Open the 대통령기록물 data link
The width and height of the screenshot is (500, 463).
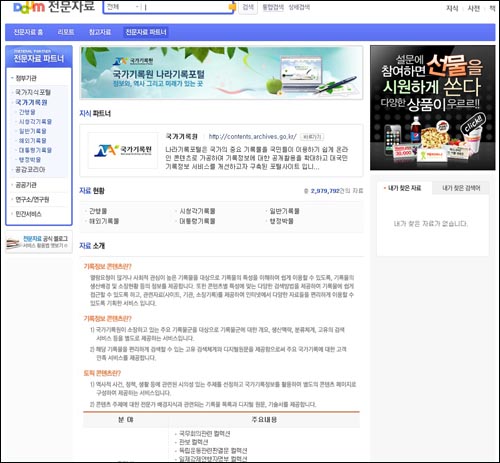coord(197,221)
